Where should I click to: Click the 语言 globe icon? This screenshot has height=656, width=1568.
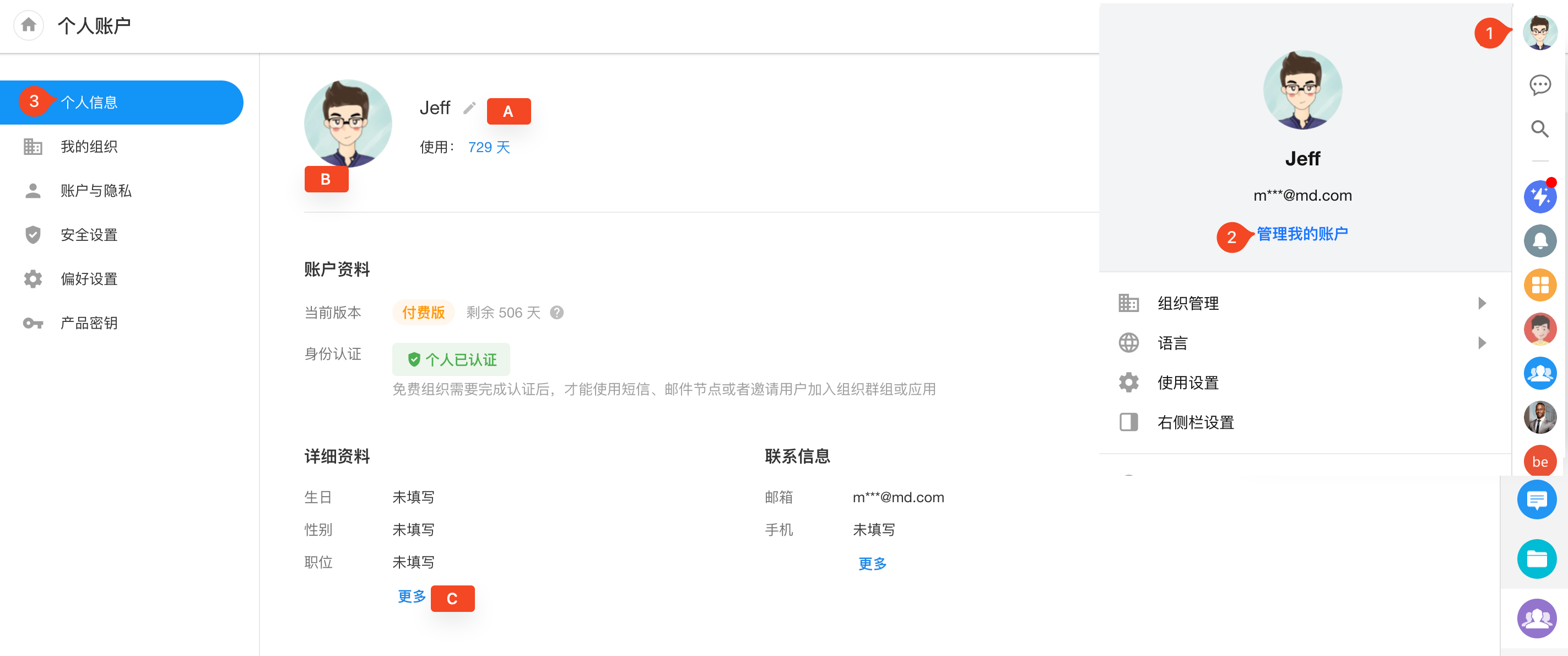coord(1128,343)
